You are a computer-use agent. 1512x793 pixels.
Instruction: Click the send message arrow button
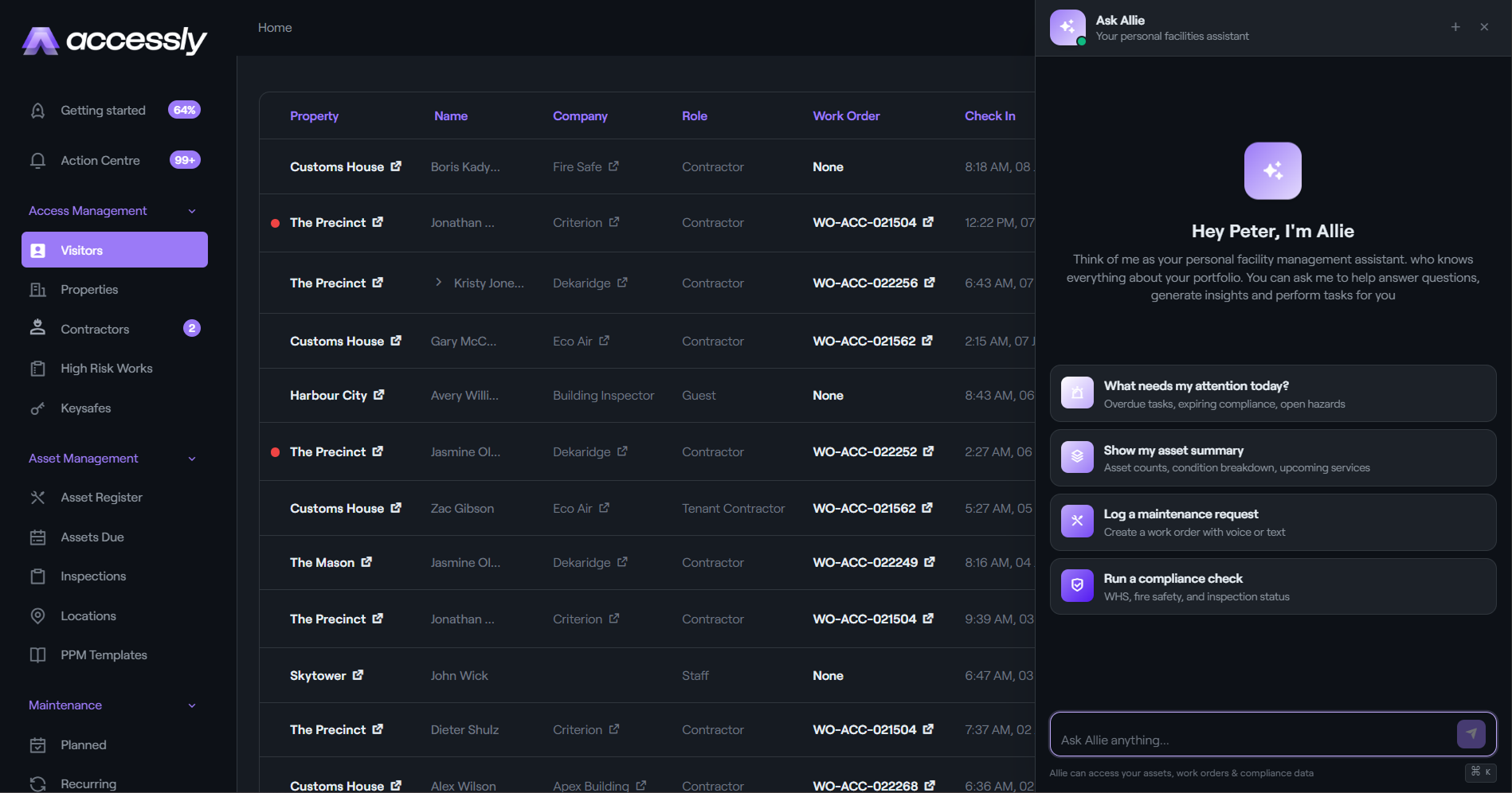[1471, 734]
